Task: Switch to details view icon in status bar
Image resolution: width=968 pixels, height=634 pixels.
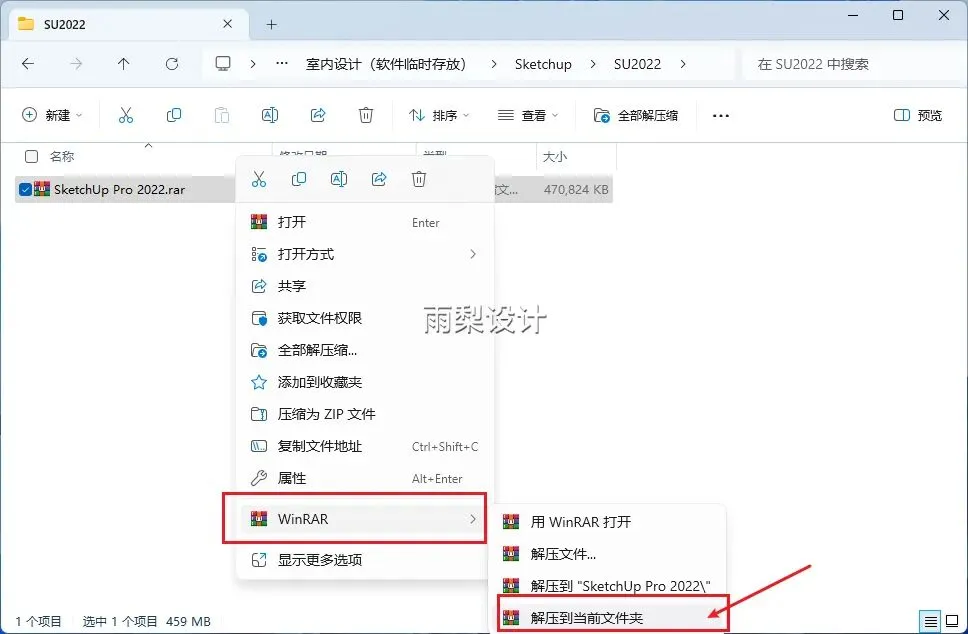Action: (x=930, y=620)
